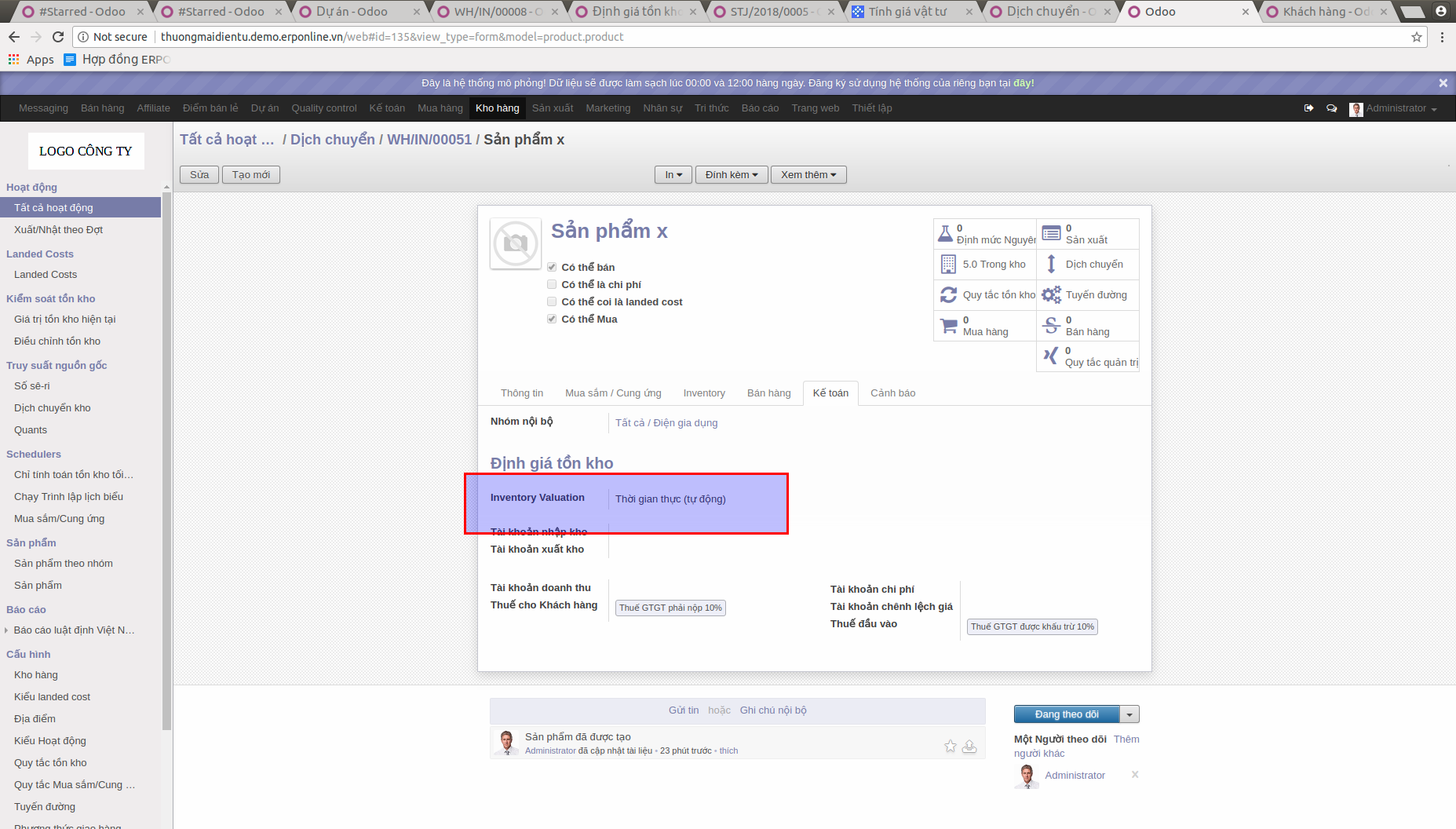Screen dimensions: 1456x829
Task: Open the Xem thêm dropdown
Action: click(x=808, y=175)
